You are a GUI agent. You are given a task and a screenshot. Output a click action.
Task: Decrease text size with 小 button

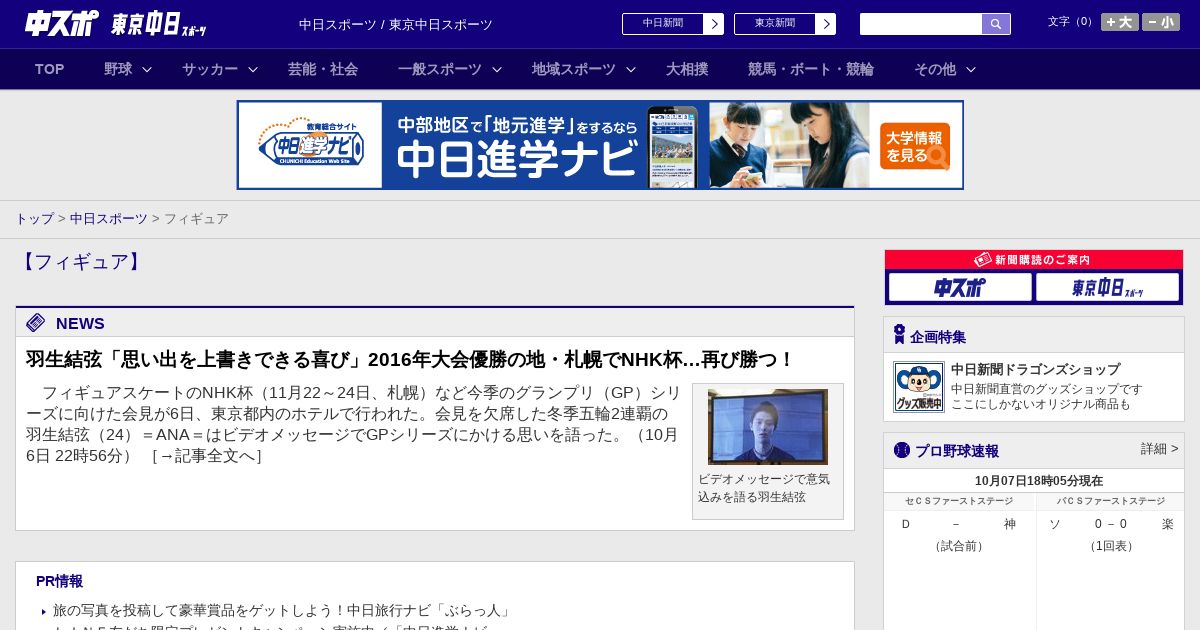point(1161,22)
